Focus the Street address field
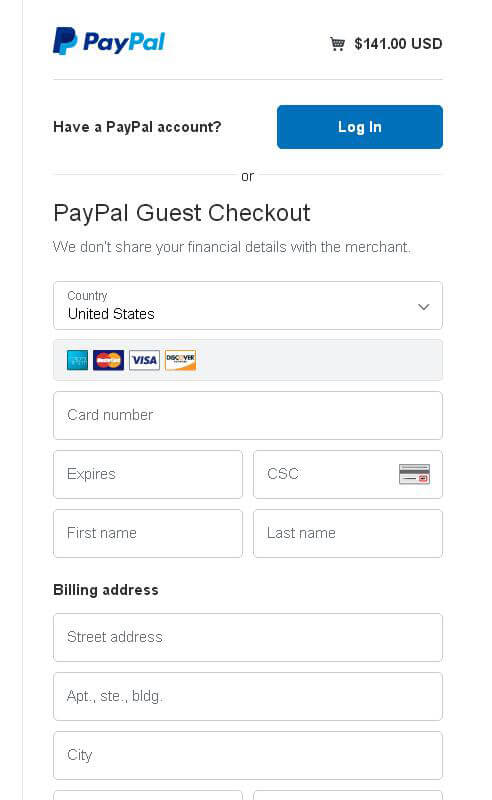Image resolution: width=492 pixels, height=800 pixels. tap(248, 638)
